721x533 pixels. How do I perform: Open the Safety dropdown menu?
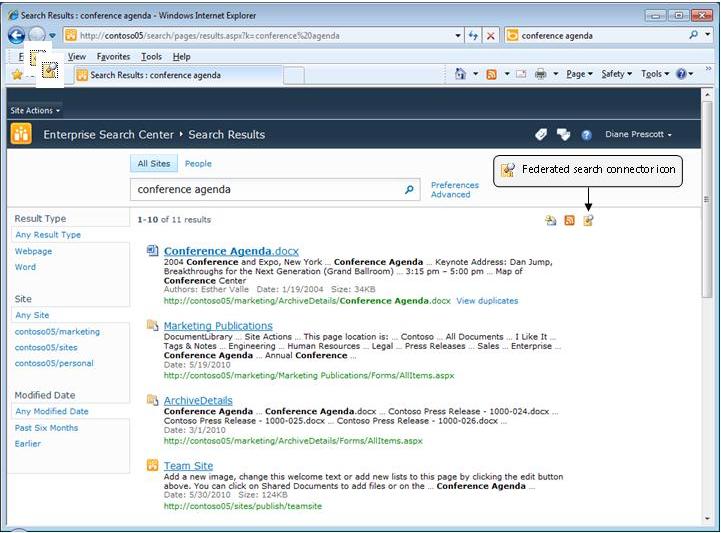pos(617,74)
